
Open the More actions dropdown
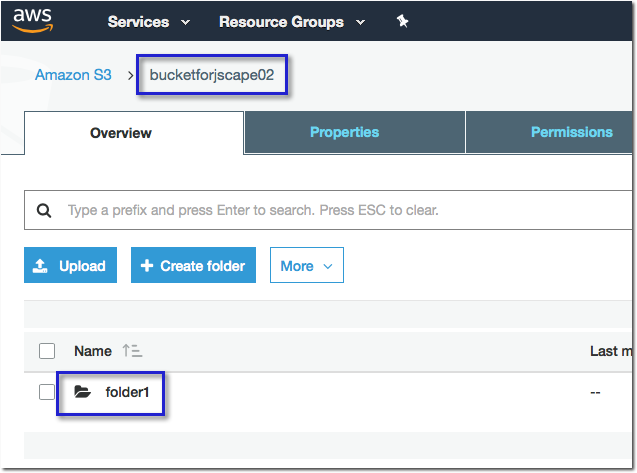[x=307, y=265]
